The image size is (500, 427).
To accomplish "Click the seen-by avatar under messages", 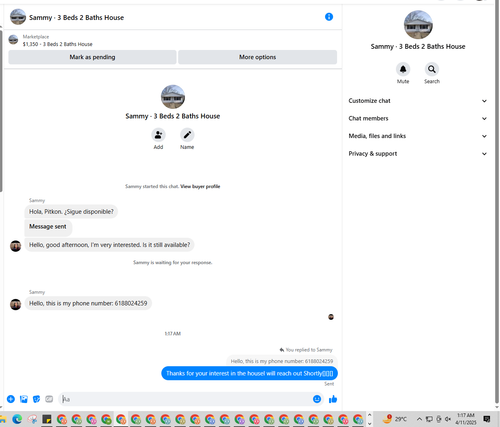I will click(331, 317).
